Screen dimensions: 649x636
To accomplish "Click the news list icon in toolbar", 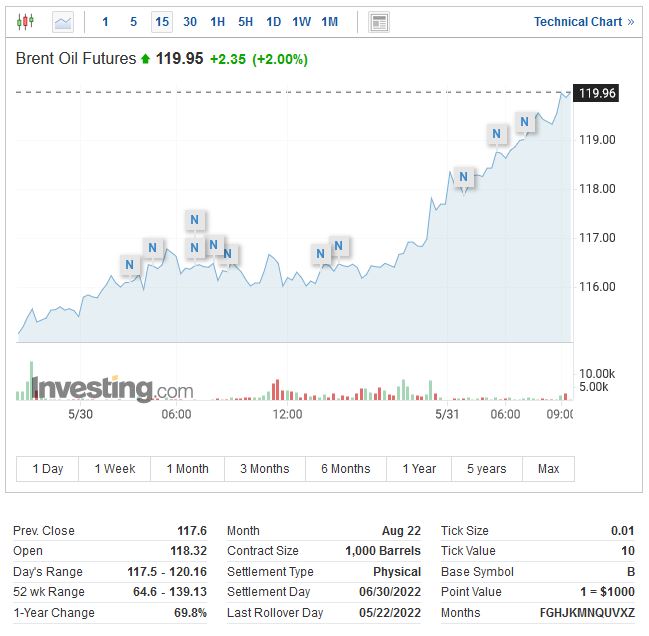I will coord(379,21).
